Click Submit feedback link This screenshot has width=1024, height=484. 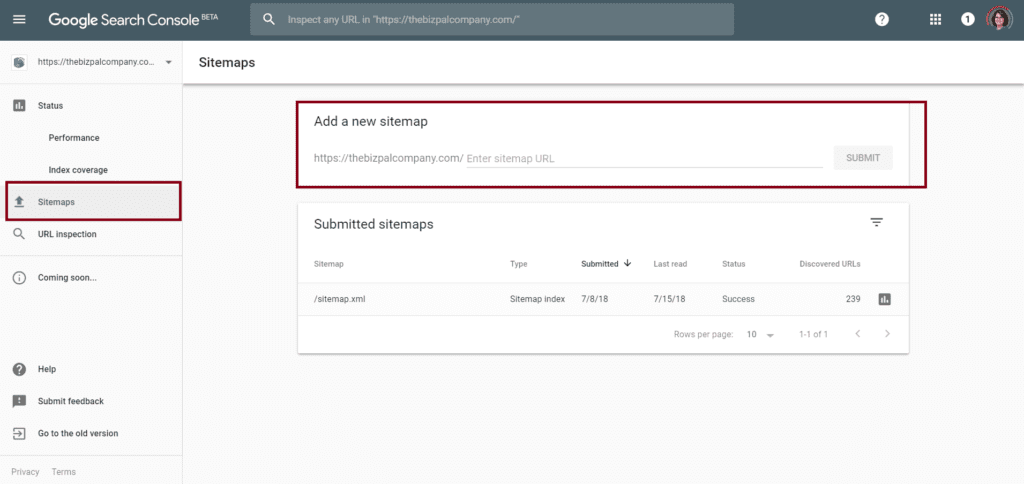(x=71, y=401)
